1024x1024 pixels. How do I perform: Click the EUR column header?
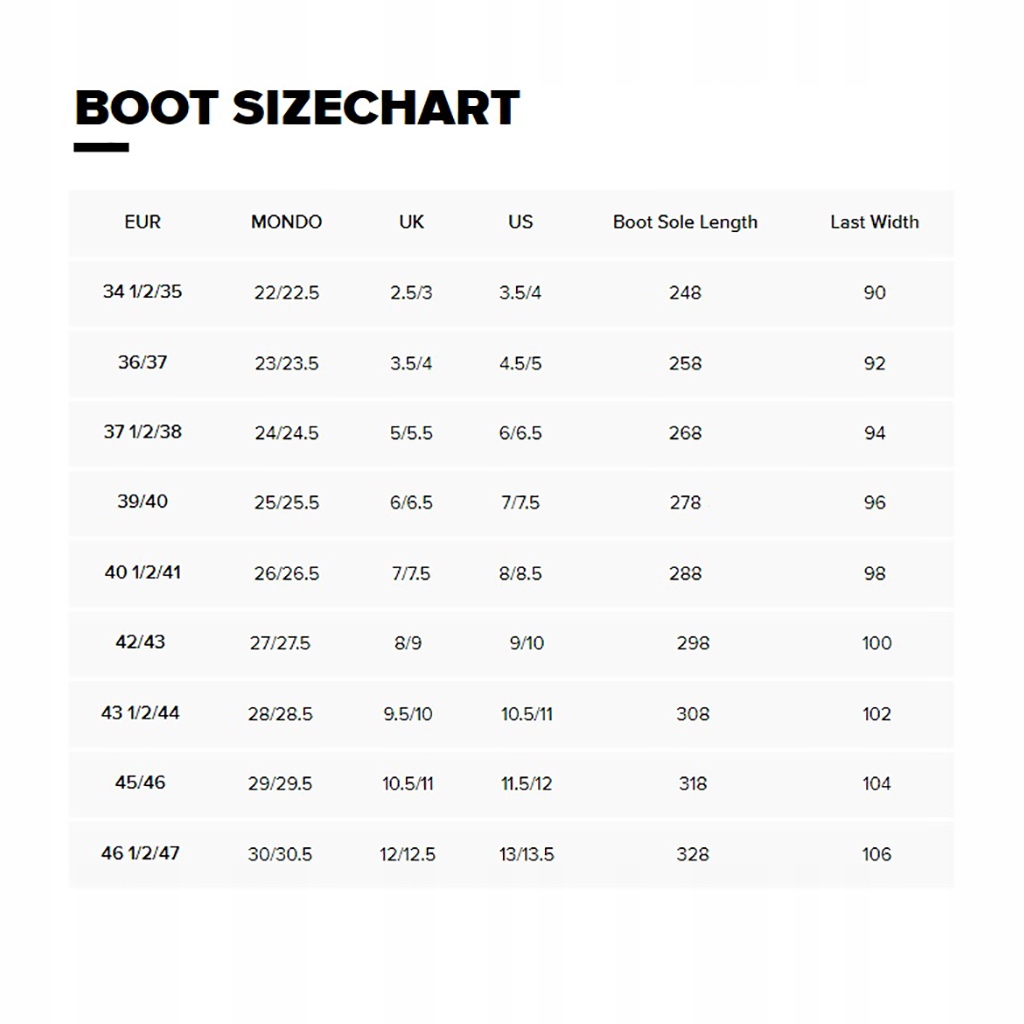[142, 222]
